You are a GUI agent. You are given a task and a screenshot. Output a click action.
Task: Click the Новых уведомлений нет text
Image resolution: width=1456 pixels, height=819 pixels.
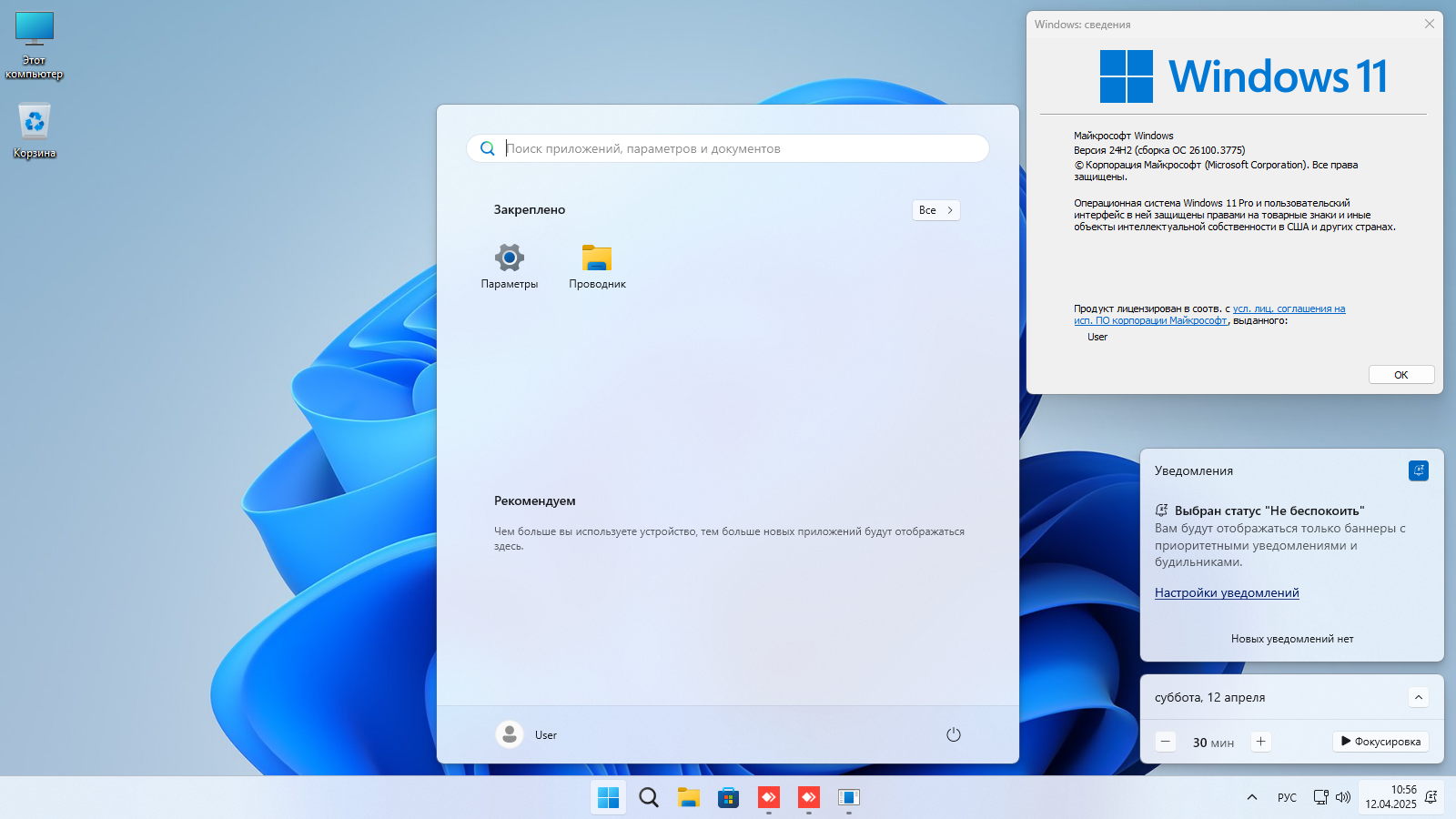[1292, 639]
